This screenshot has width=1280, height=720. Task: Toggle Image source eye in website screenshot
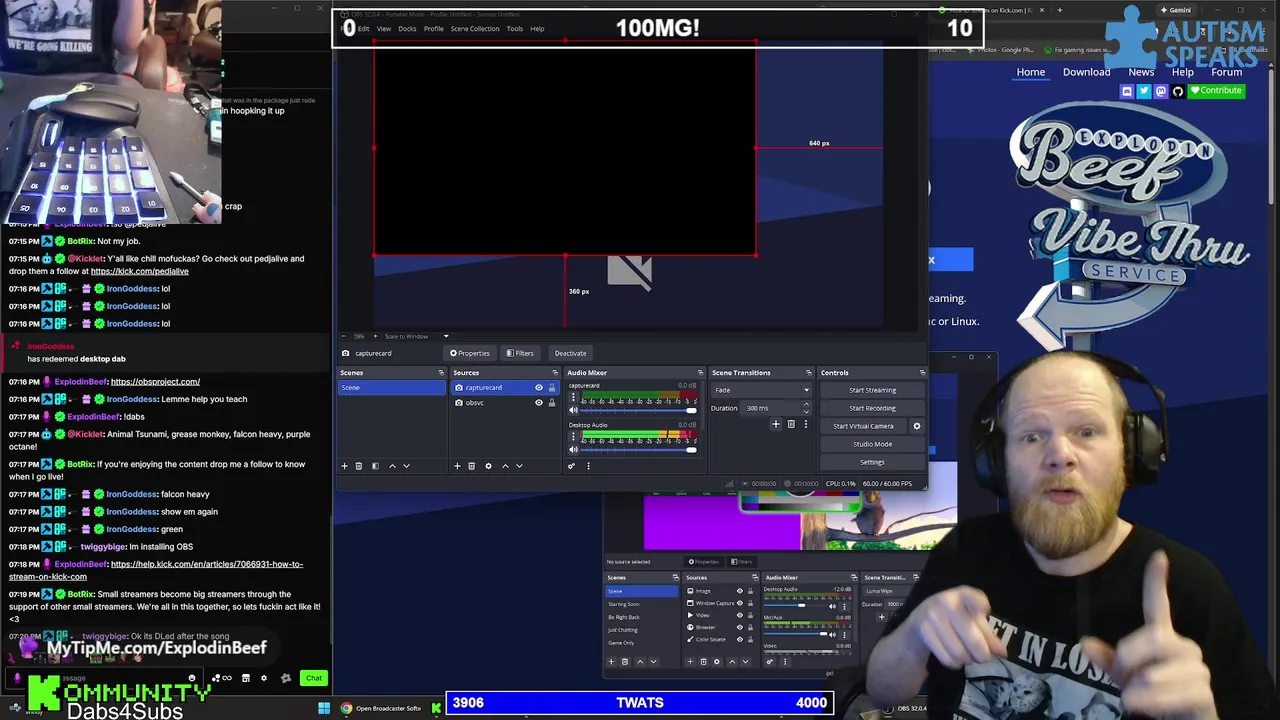point(740,591)
